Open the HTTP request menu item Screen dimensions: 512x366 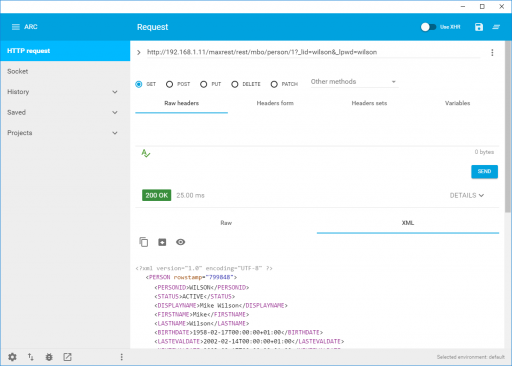click(x=65, y=51)
